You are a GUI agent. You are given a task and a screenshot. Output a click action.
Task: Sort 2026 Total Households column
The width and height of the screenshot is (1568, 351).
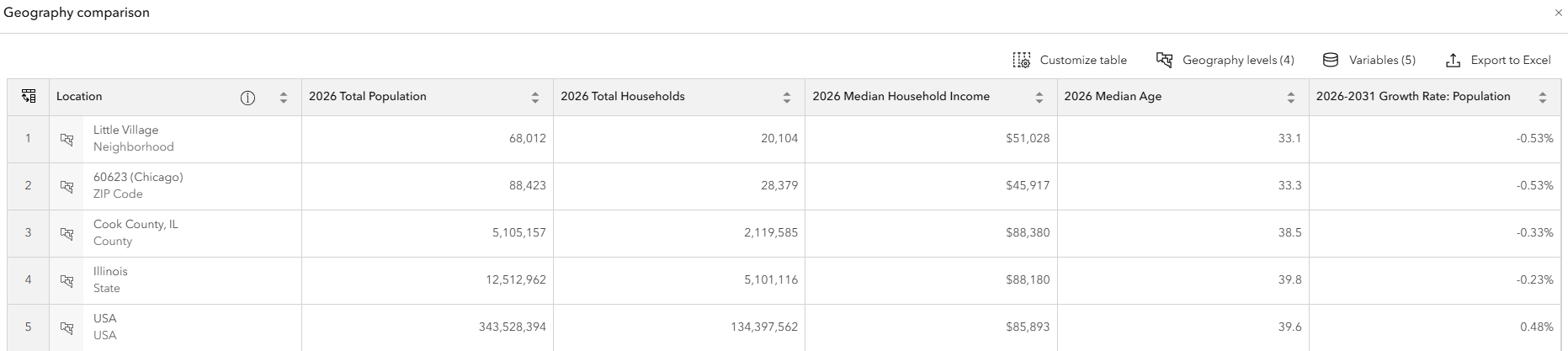click(787, 98)
